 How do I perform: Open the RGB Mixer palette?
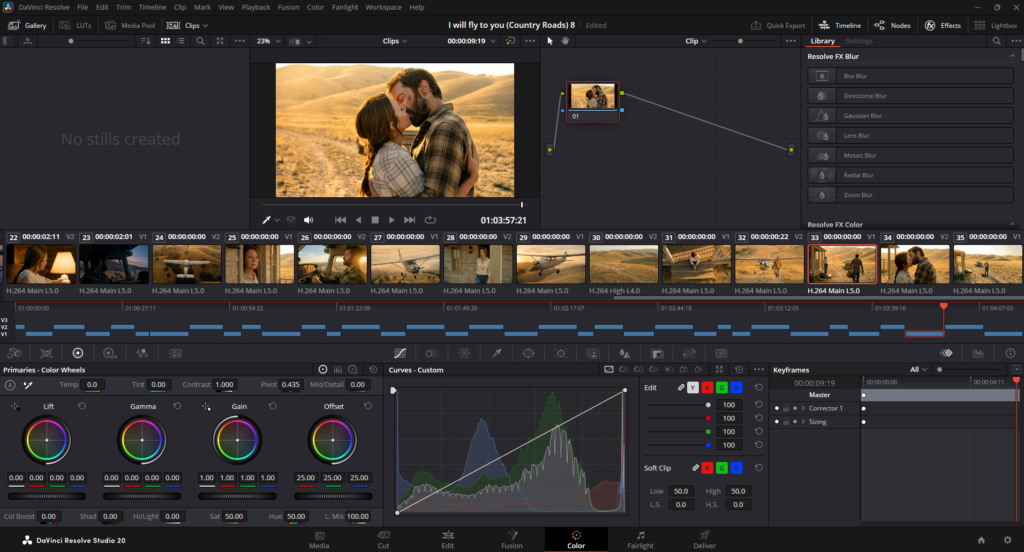coord(142,353)
